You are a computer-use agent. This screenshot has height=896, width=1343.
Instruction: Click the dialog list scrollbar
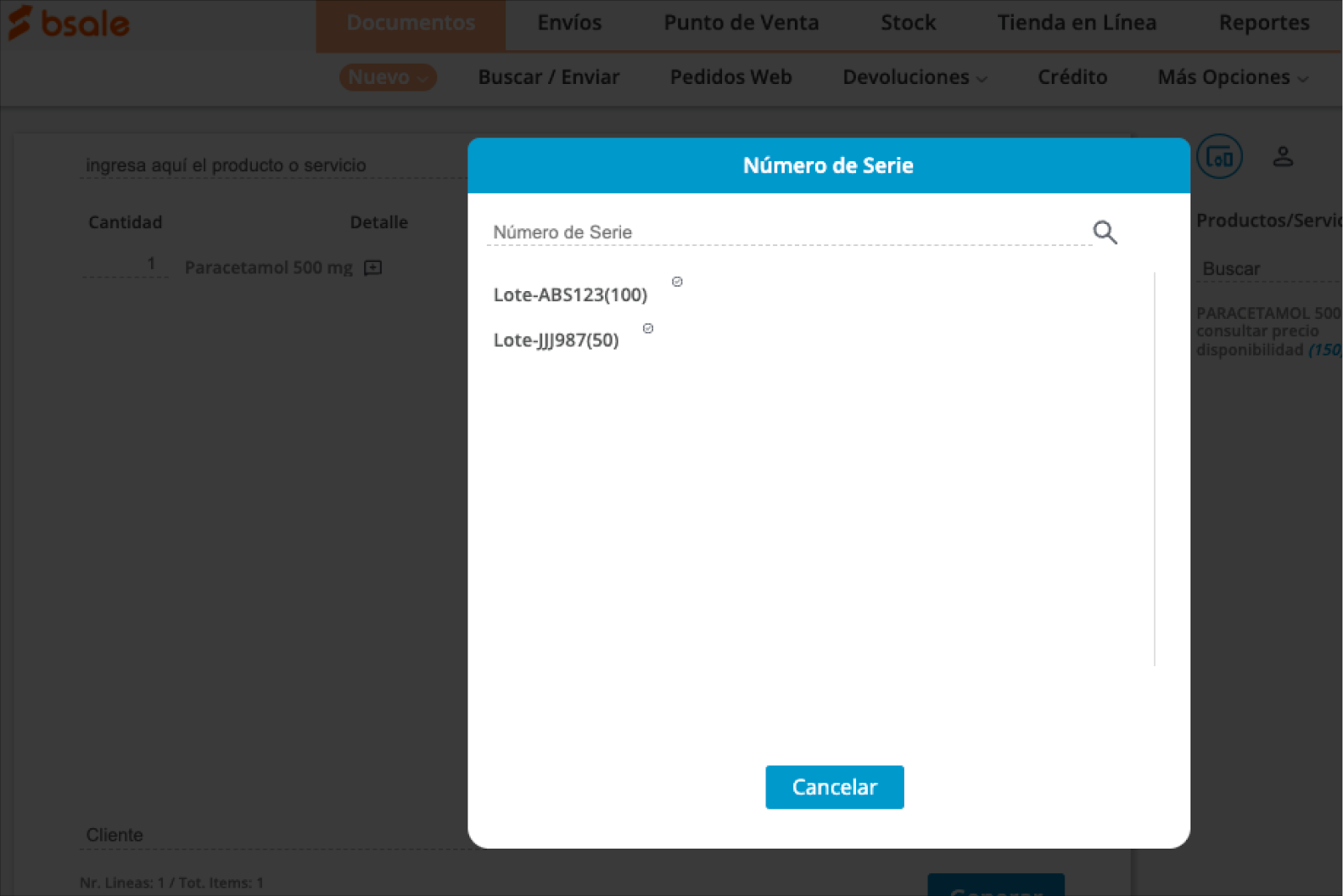pos(1155,468)
